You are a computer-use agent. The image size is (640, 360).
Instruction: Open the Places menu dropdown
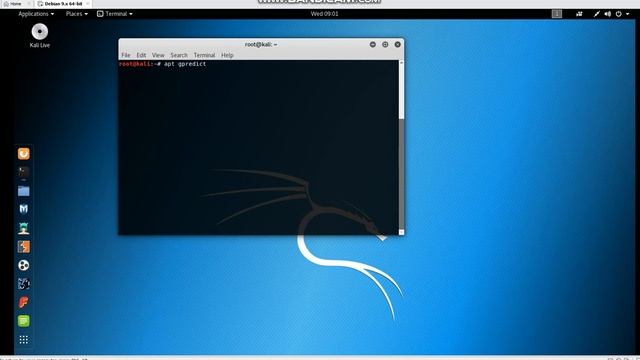[77, 14]
